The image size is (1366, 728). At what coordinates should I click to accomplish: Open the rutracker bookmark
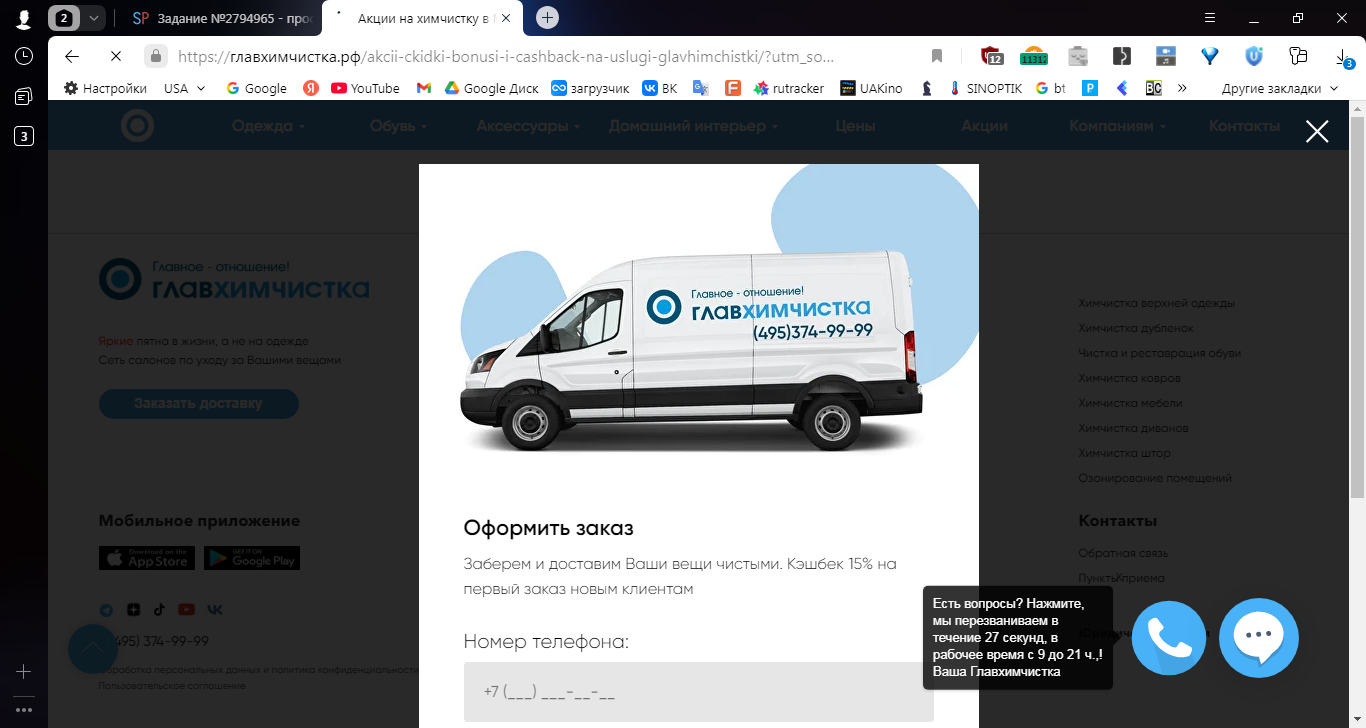click(789, 88)
